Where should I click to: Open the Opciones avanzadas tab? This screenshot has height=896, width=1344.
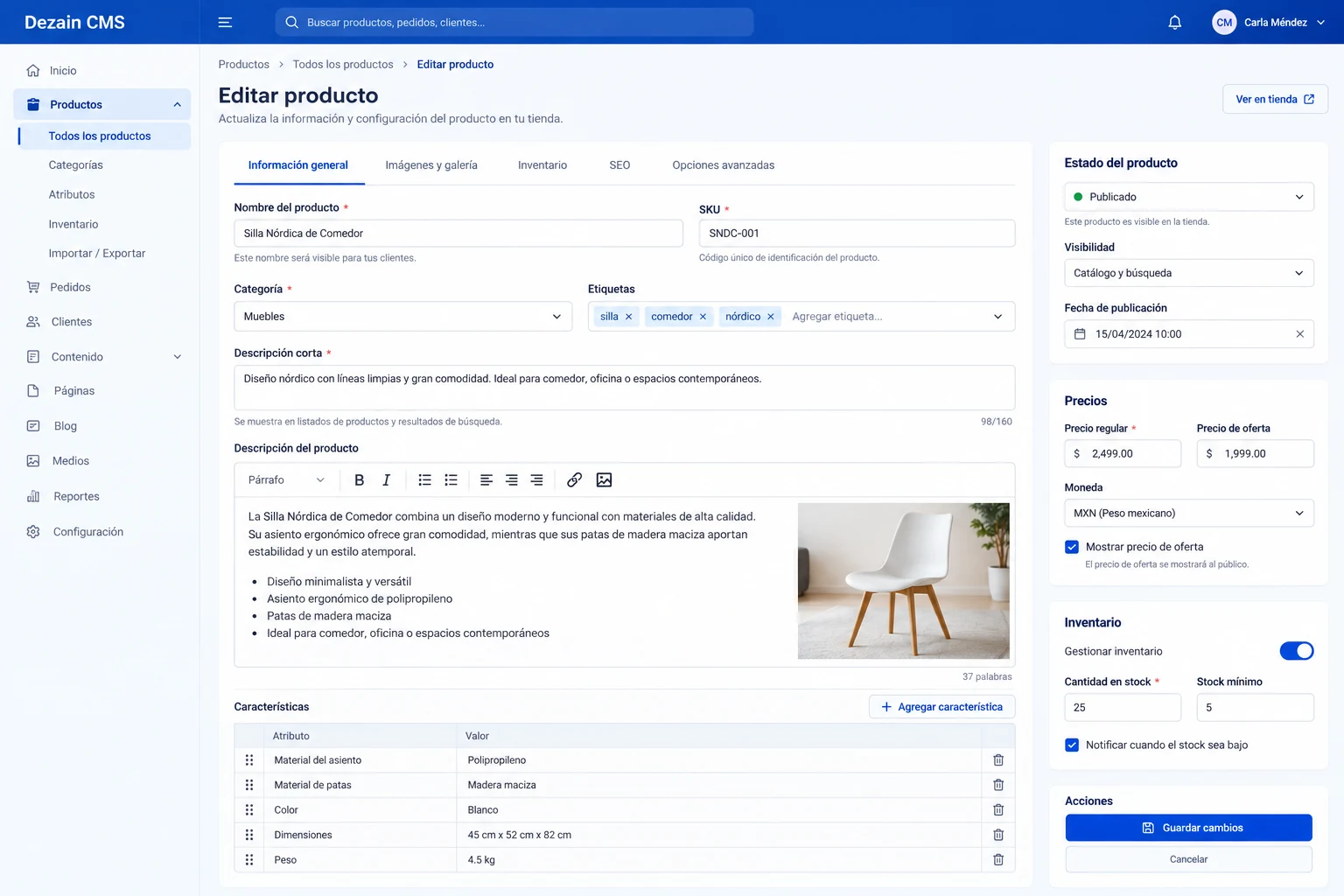724,165
